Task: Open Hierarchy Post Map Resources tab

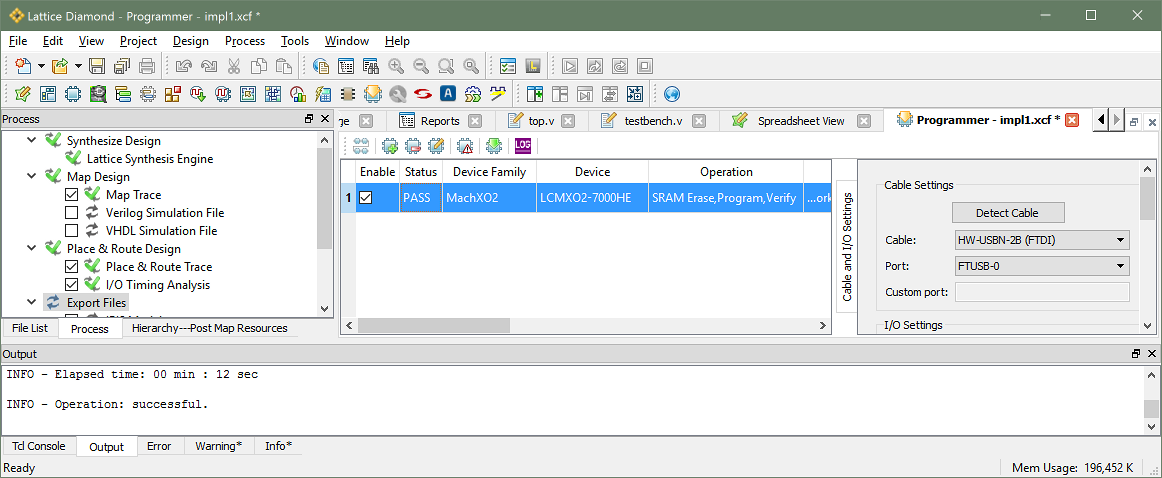Action: (210, 328)
